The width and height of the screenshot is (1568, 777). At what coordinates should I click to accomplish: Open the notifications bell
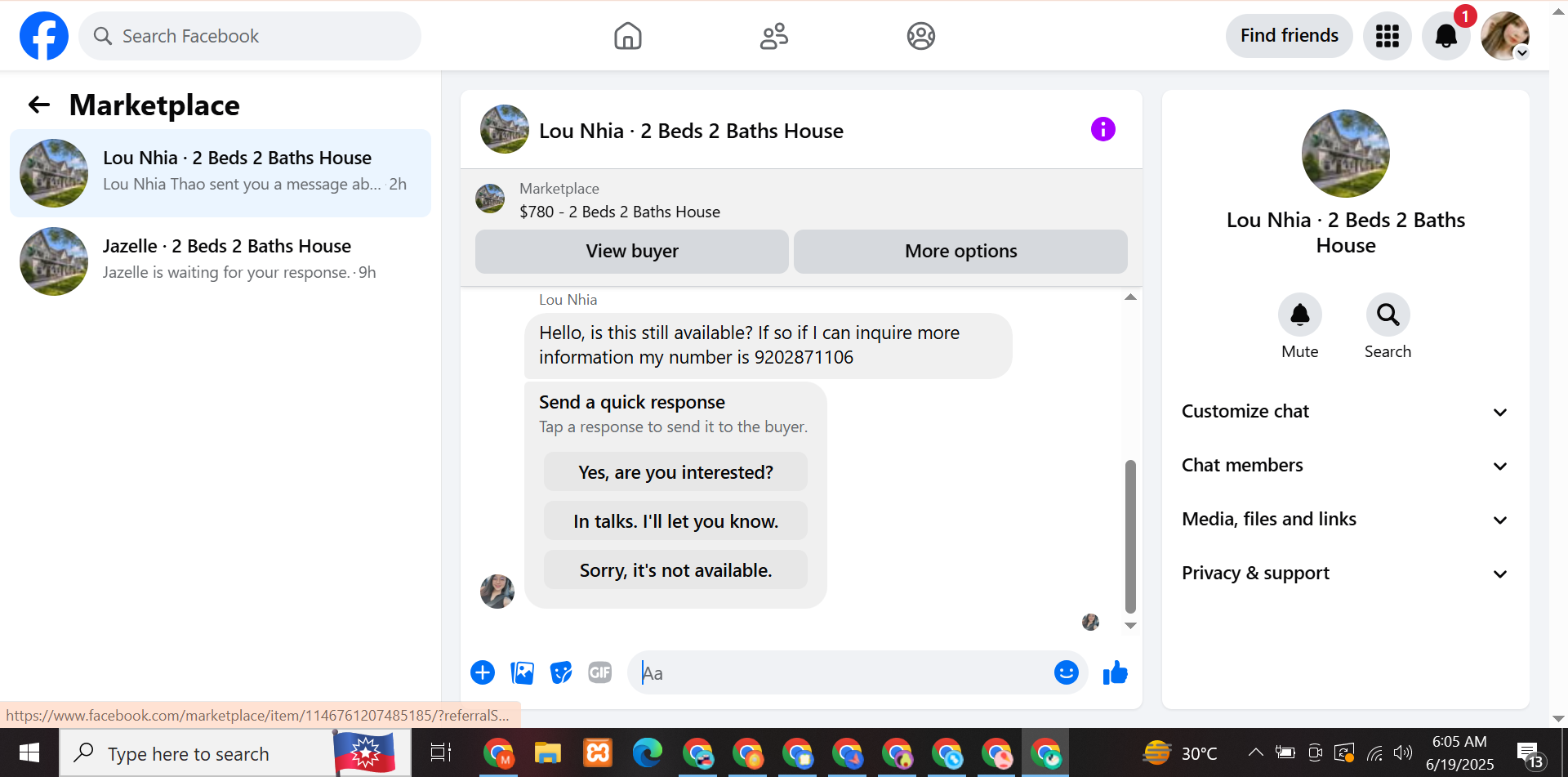tap(1445, 36)
